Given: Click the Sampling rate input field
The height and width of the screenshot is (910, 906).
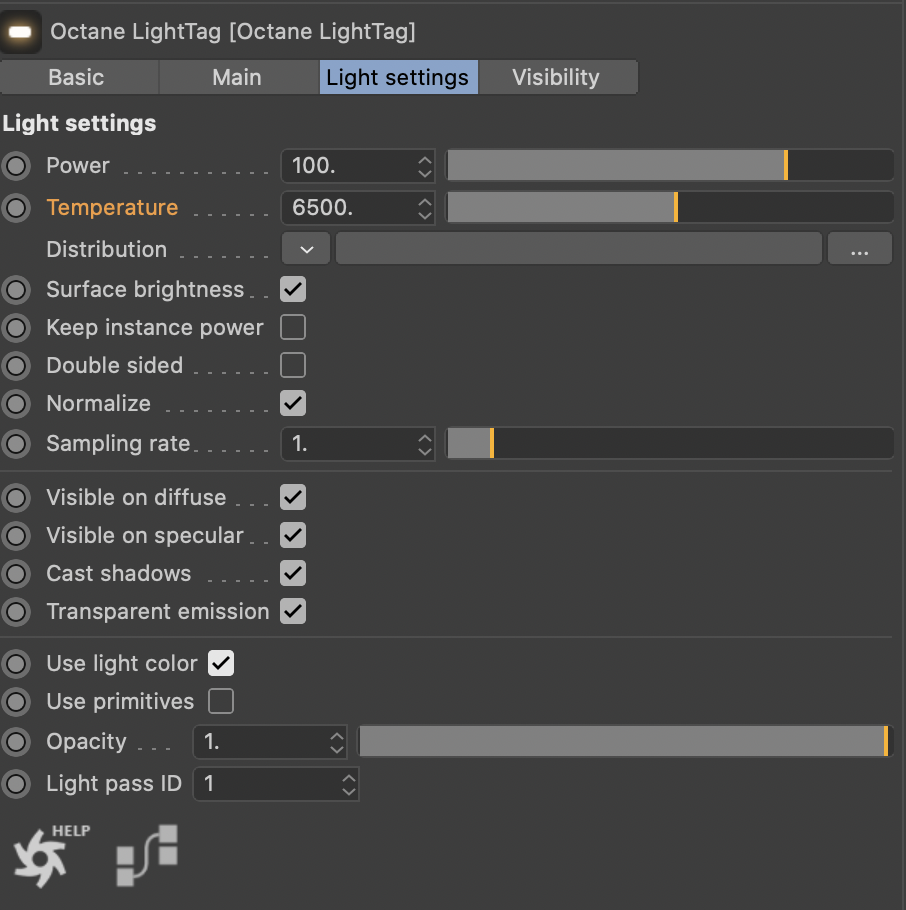Looking at the screenshot, I should 347,443.
